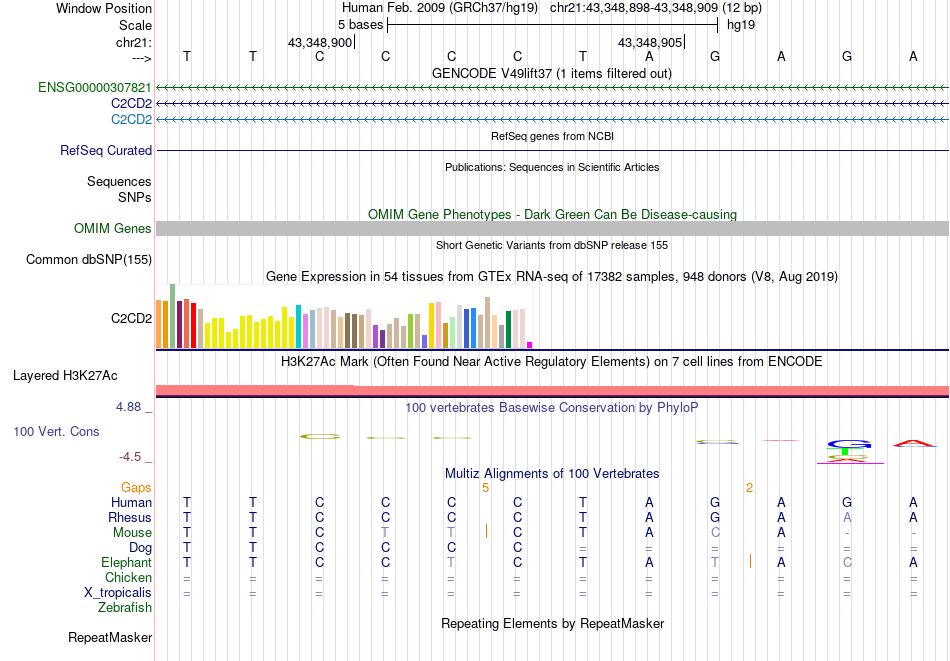Click the pink H3K27Ac signal bar
950x661 pixels.
click(x=552, y=391)
